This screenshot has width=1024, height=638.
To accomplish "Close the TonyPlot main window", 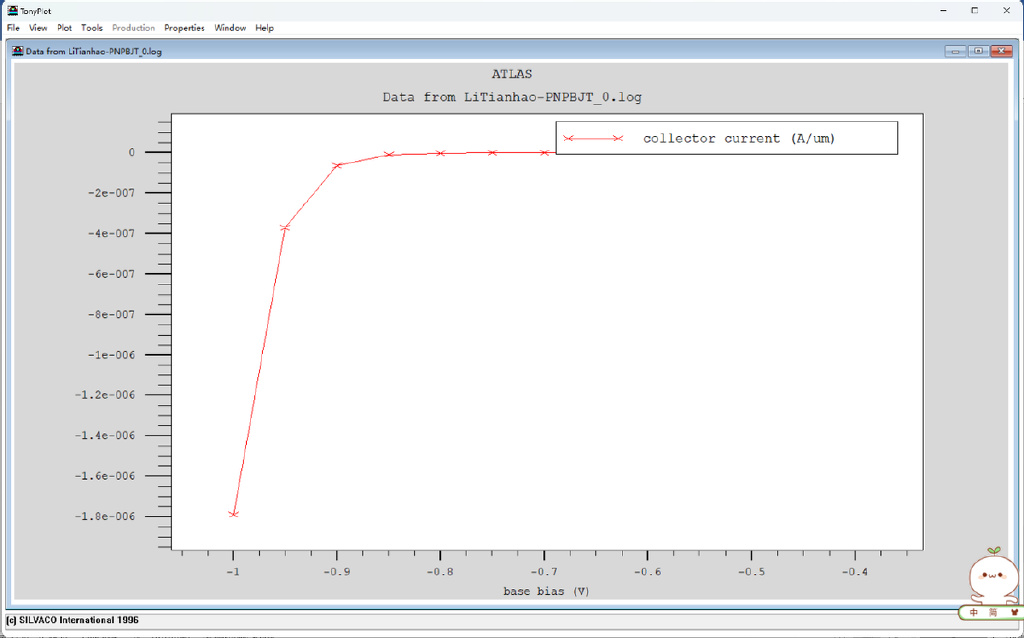I will pos(1006,10).
